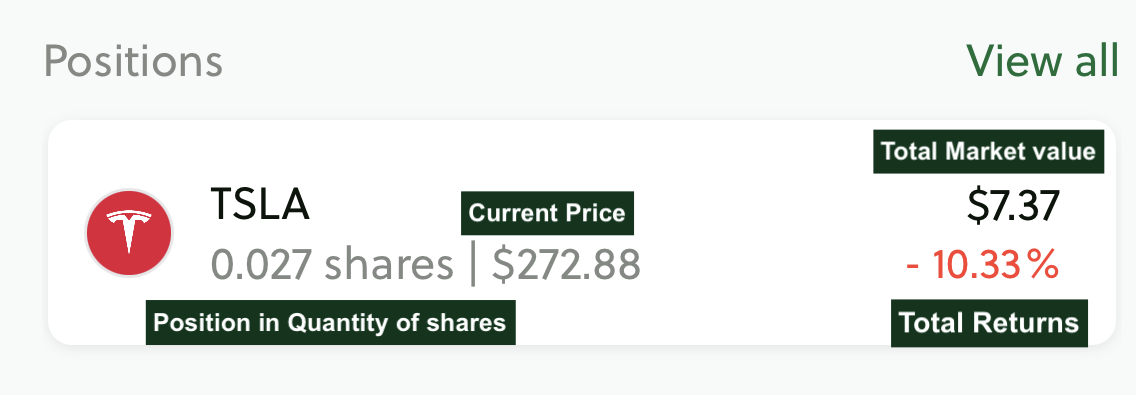Click the word shares next to 0.027

(388, 265)
